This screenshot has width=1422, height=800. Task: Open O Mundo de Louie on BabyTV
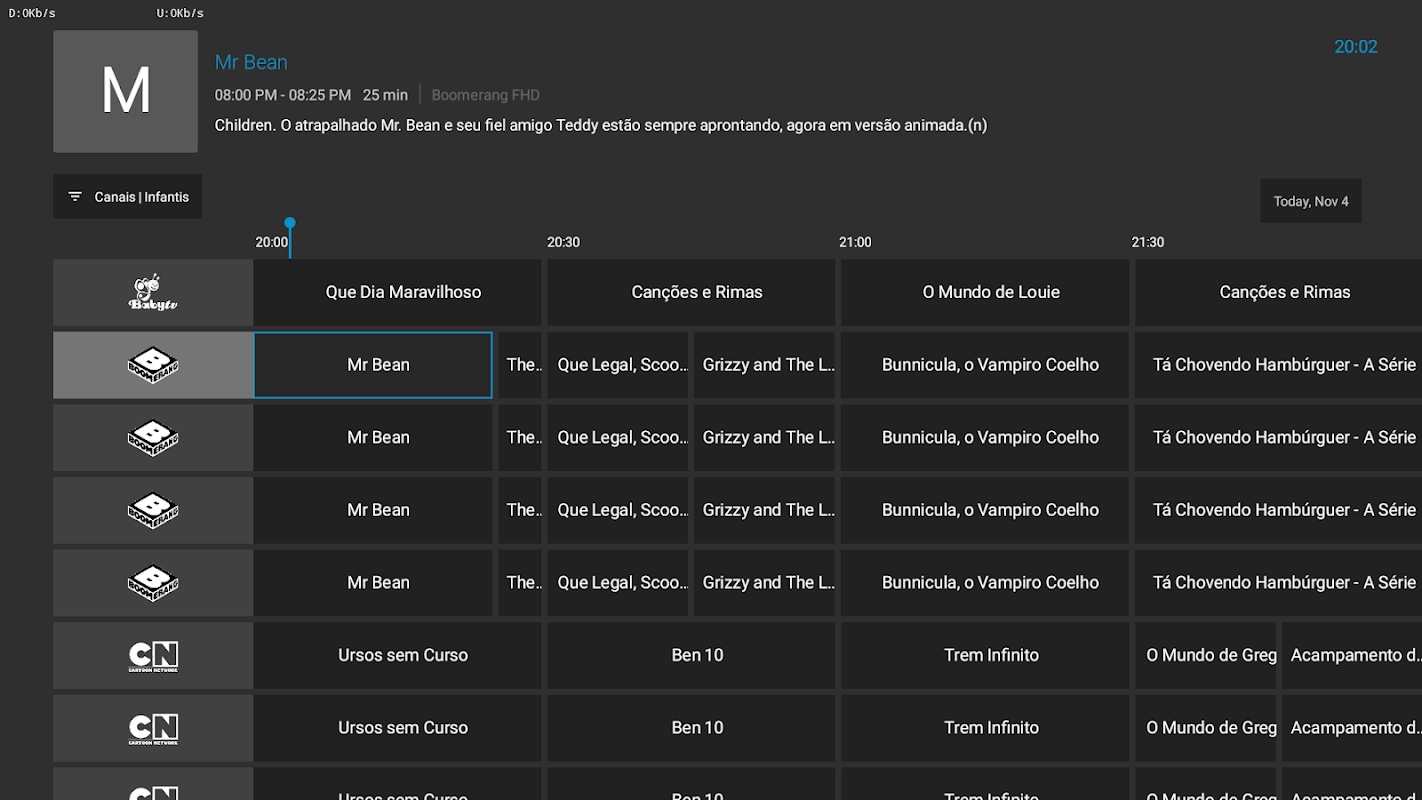(990, 292)
